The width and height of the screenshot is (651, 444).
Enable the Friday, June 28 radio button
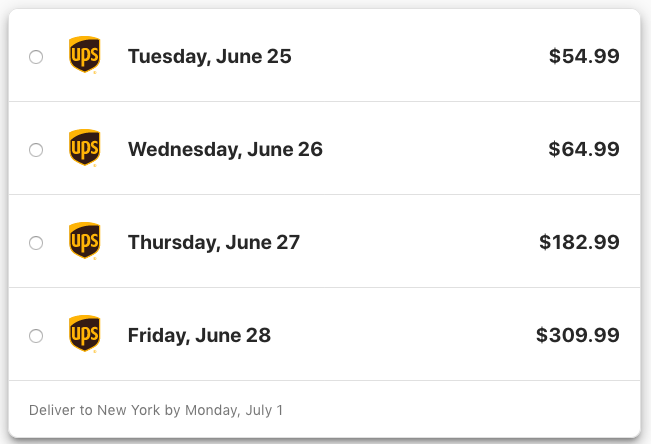pyautogui.click(x=36, y=336)
